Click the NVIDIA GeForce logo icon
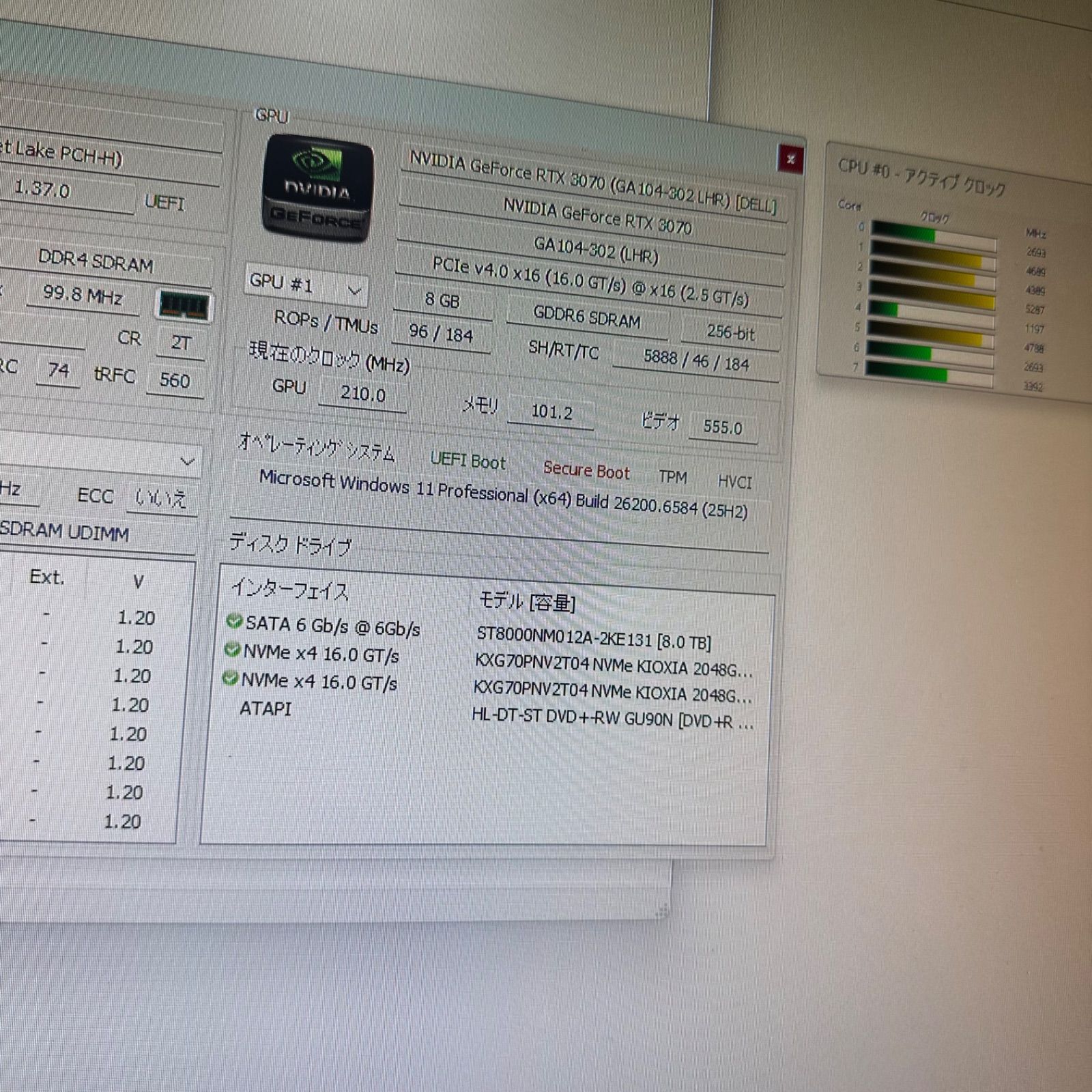1092x1092 pixels. tap(319, 189)
